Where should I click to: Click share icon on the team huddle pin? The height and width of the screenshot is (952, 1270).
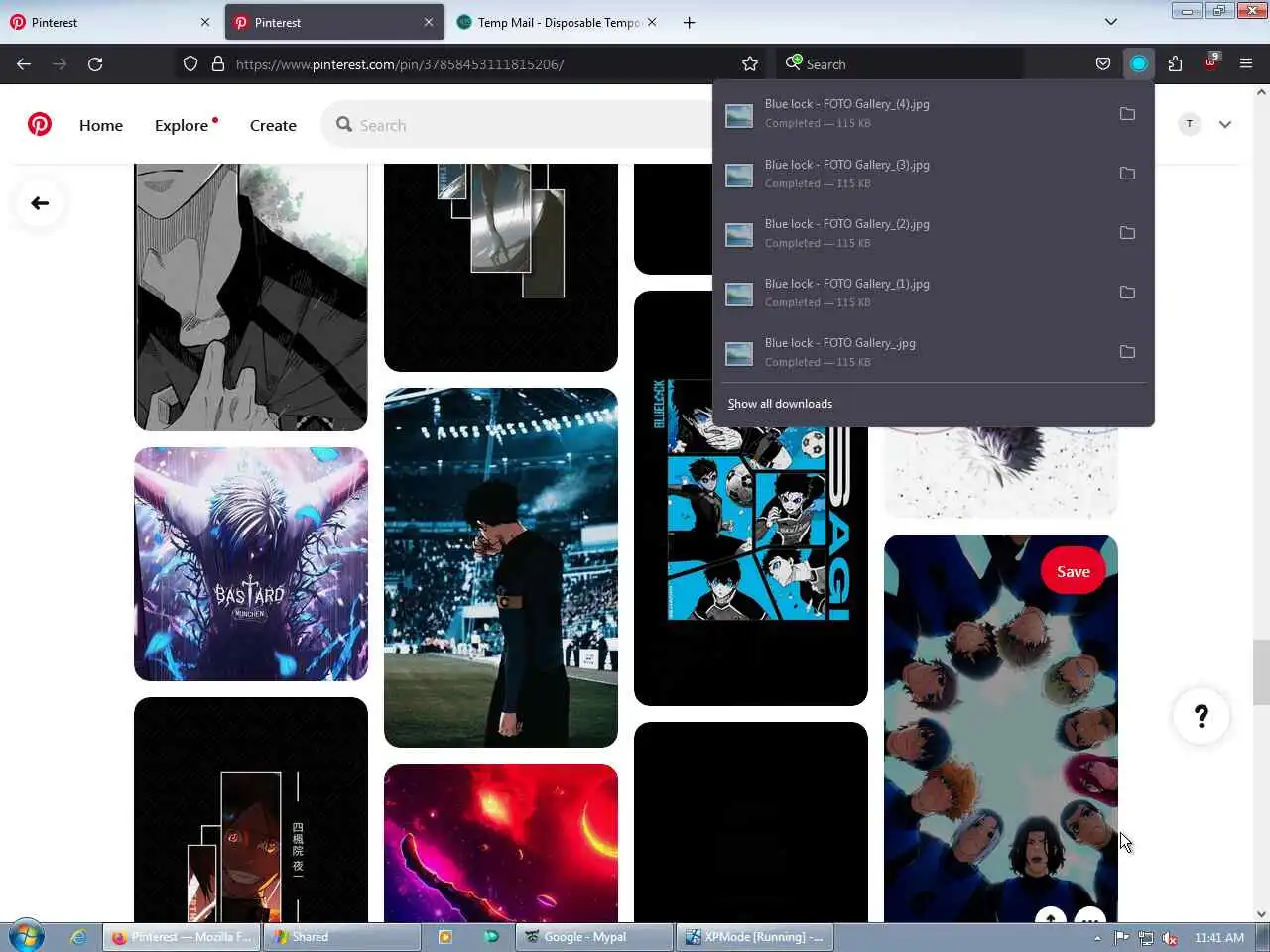click(1051, 915)
